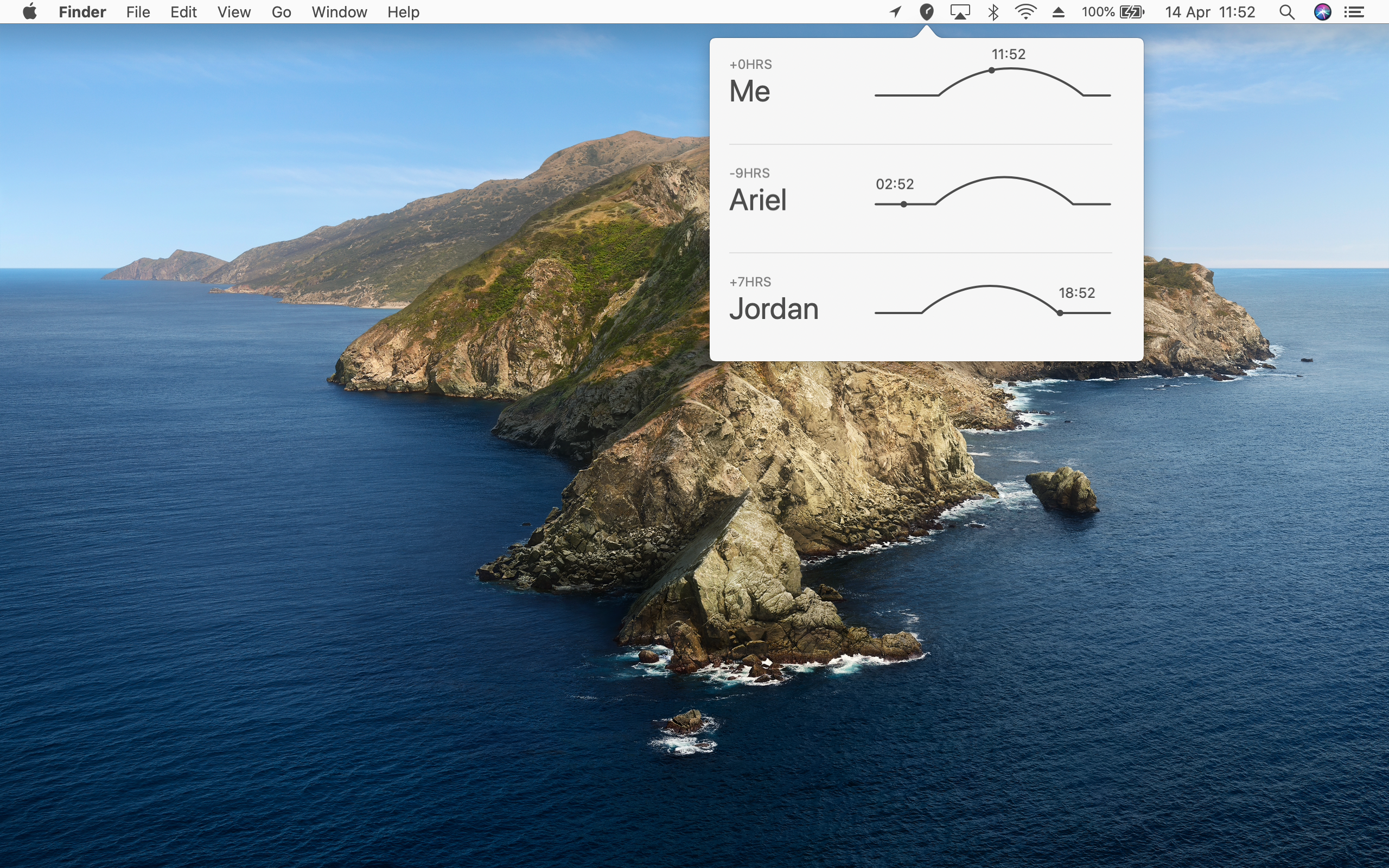Open the Bluetooth status menu
The height and width of the screenshot is (868, 1389).
(993, 12)
